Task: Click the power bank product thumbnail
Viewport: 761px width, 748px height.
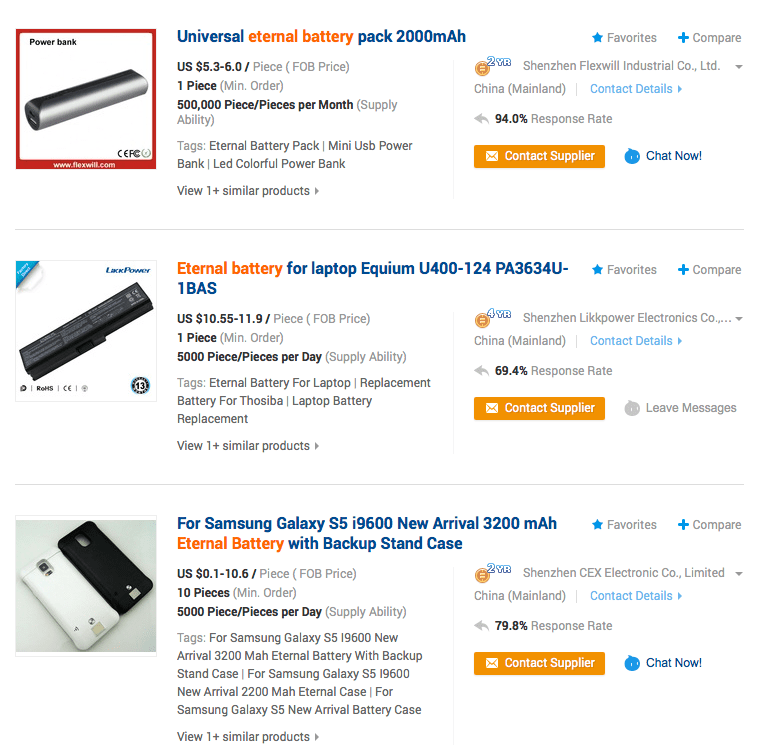Action: coord(86,99)
